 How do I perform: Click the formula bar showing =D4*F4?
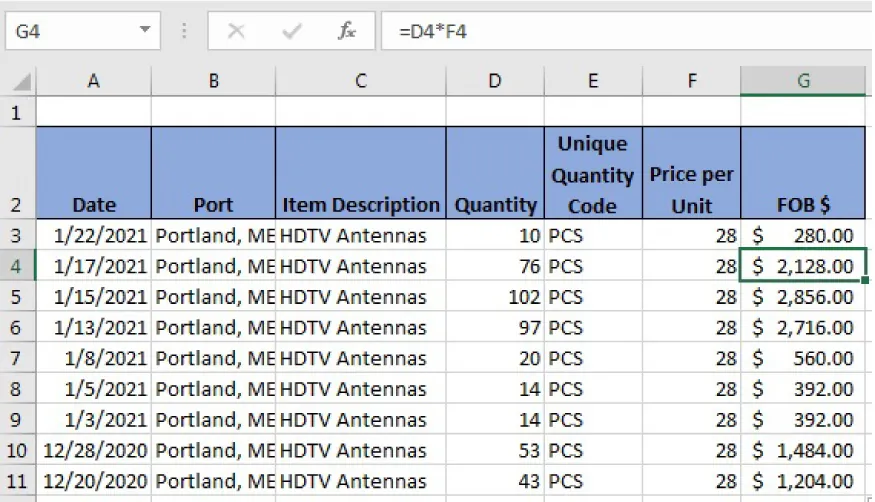click(x=620, y=31)
